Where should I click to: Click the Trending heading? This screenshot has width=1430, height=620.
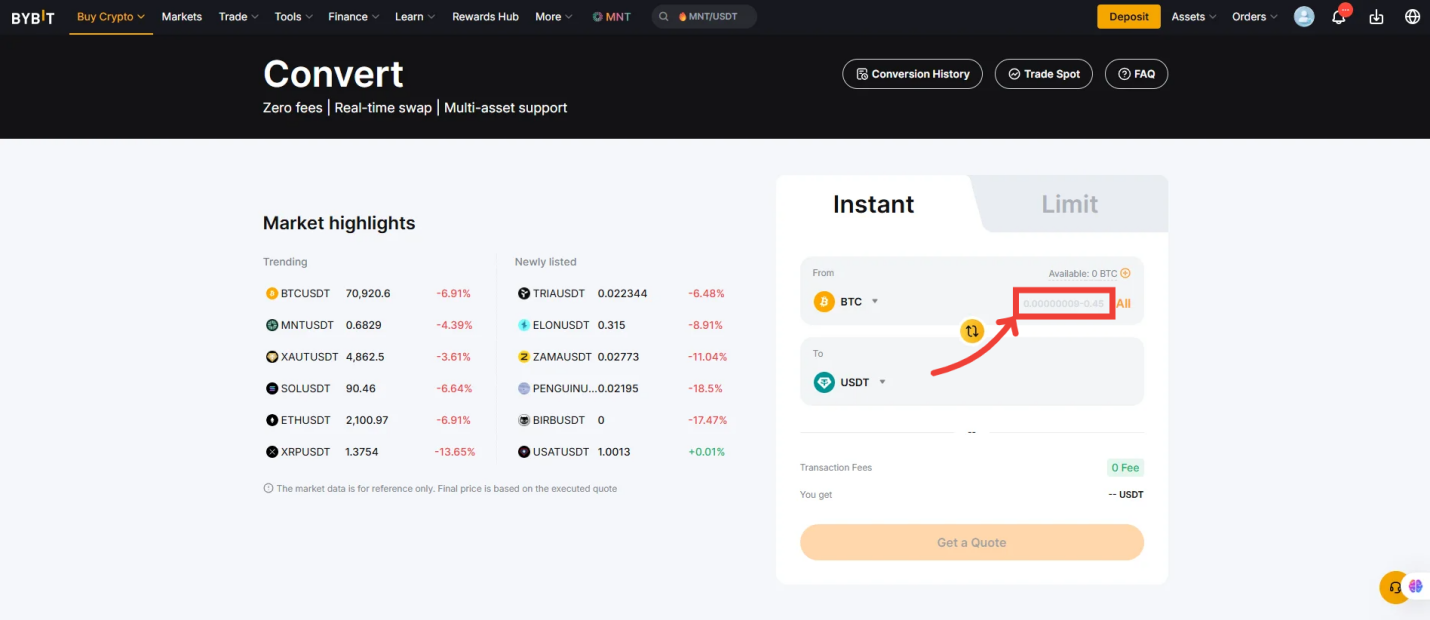[x=285, y=262]
